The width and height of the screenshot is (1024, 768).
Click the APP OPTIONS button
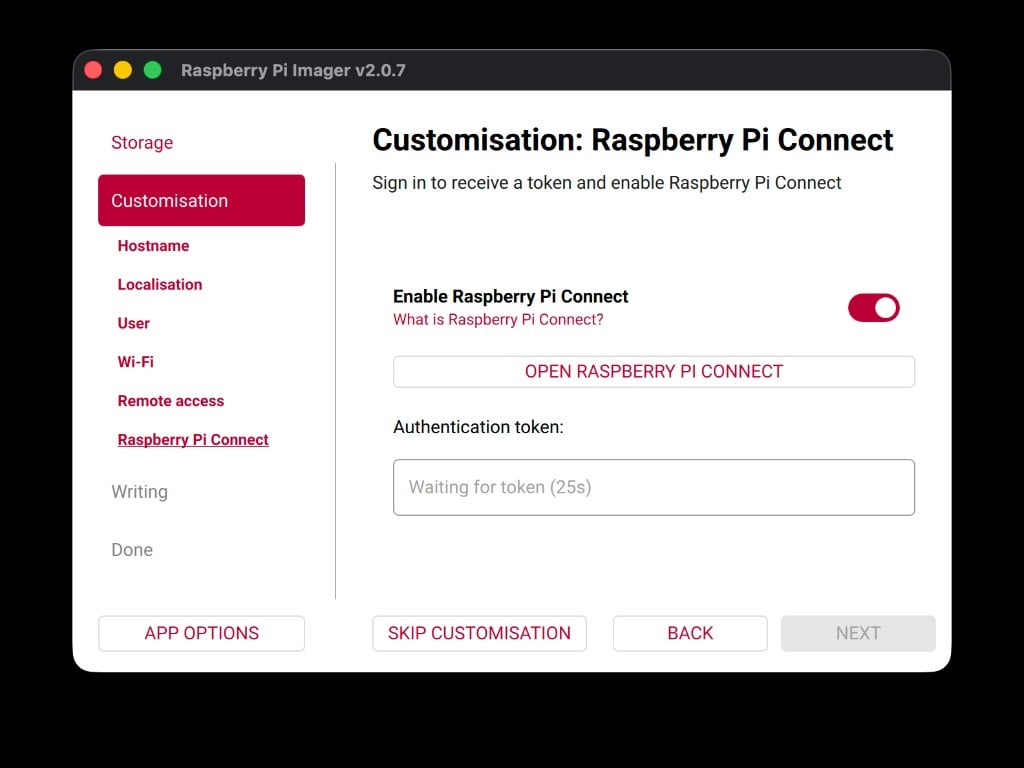(201, 633)
